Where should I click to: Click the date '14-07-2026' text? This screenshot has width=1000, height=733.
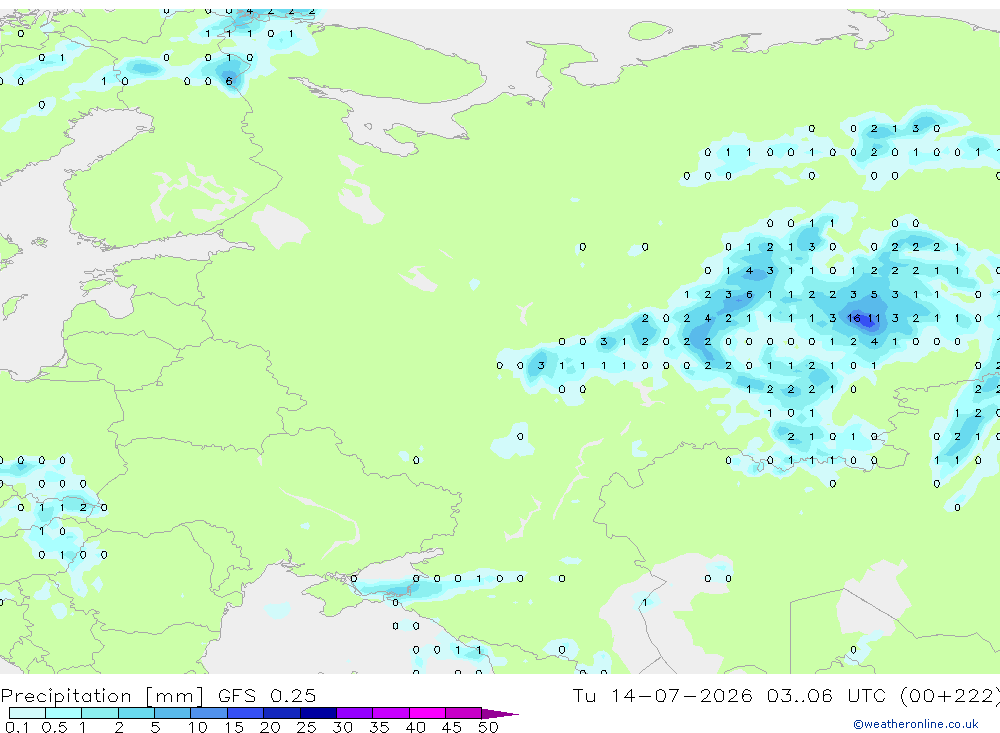(x=682, y=695)
